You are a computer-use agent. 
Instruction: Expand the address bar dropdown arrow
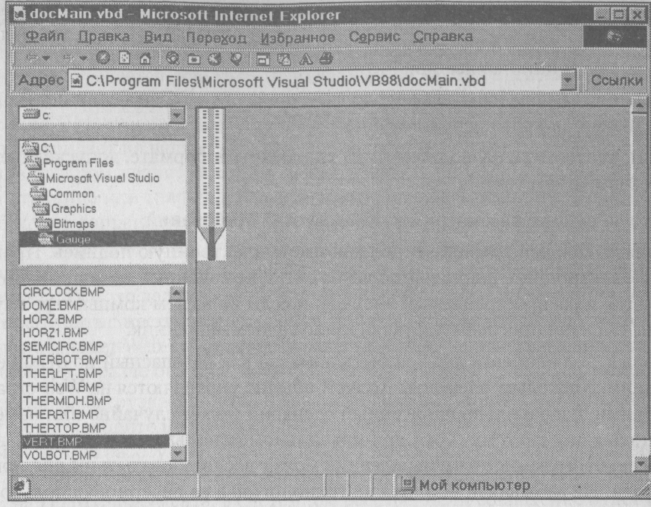click(x=568, y=80)
